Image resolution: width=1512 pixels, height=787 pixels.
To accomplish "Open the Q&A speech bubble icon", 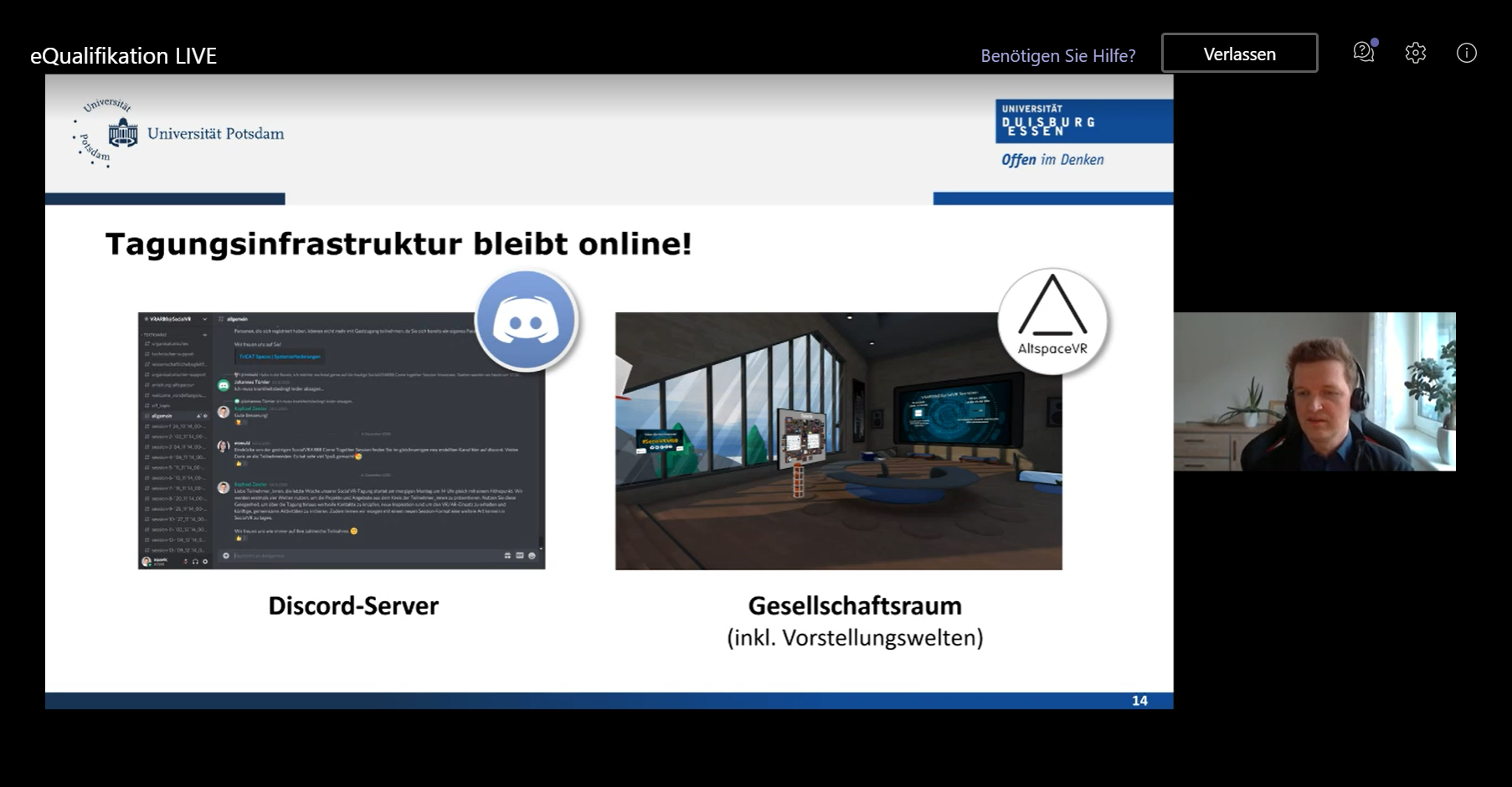I will [x=1363, y=53].
